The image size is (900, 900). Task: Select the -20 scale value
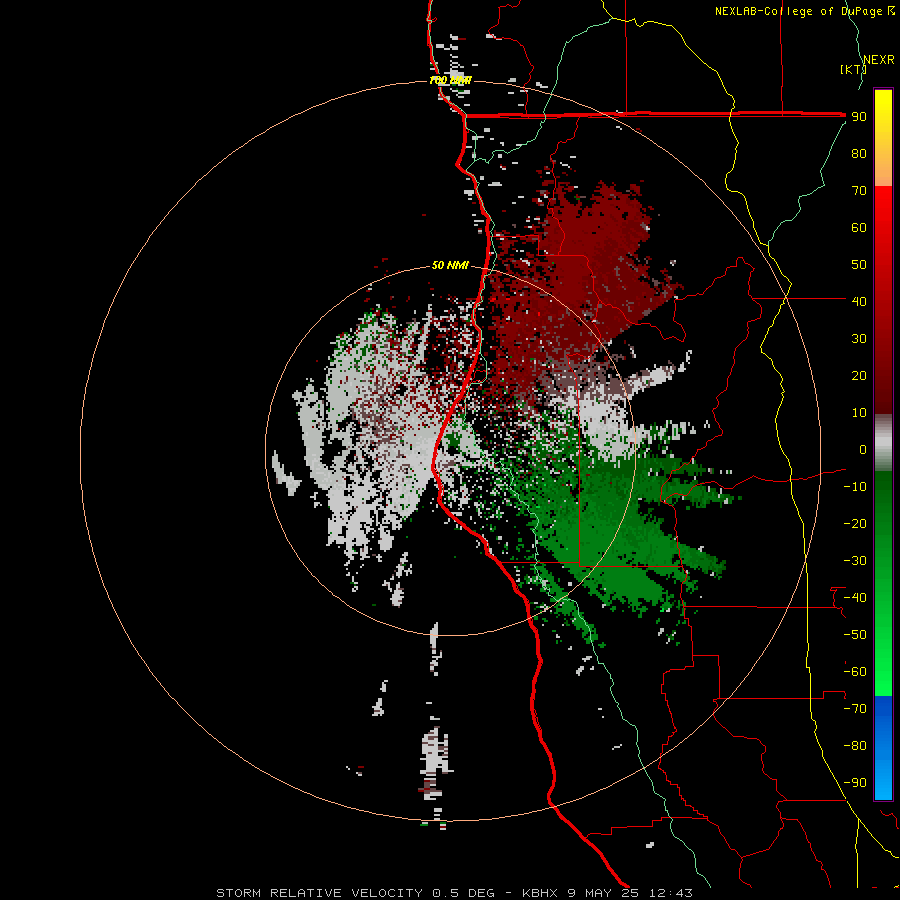click(x=855, y=523)
